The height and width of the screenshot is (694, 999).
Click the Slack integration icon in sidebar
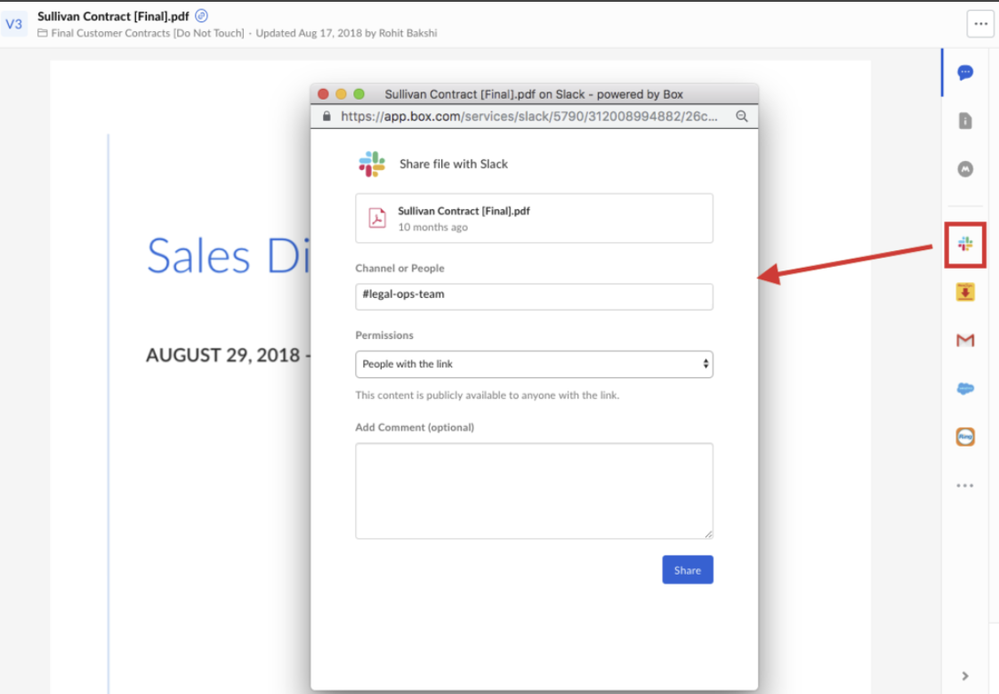click(965, 244)
